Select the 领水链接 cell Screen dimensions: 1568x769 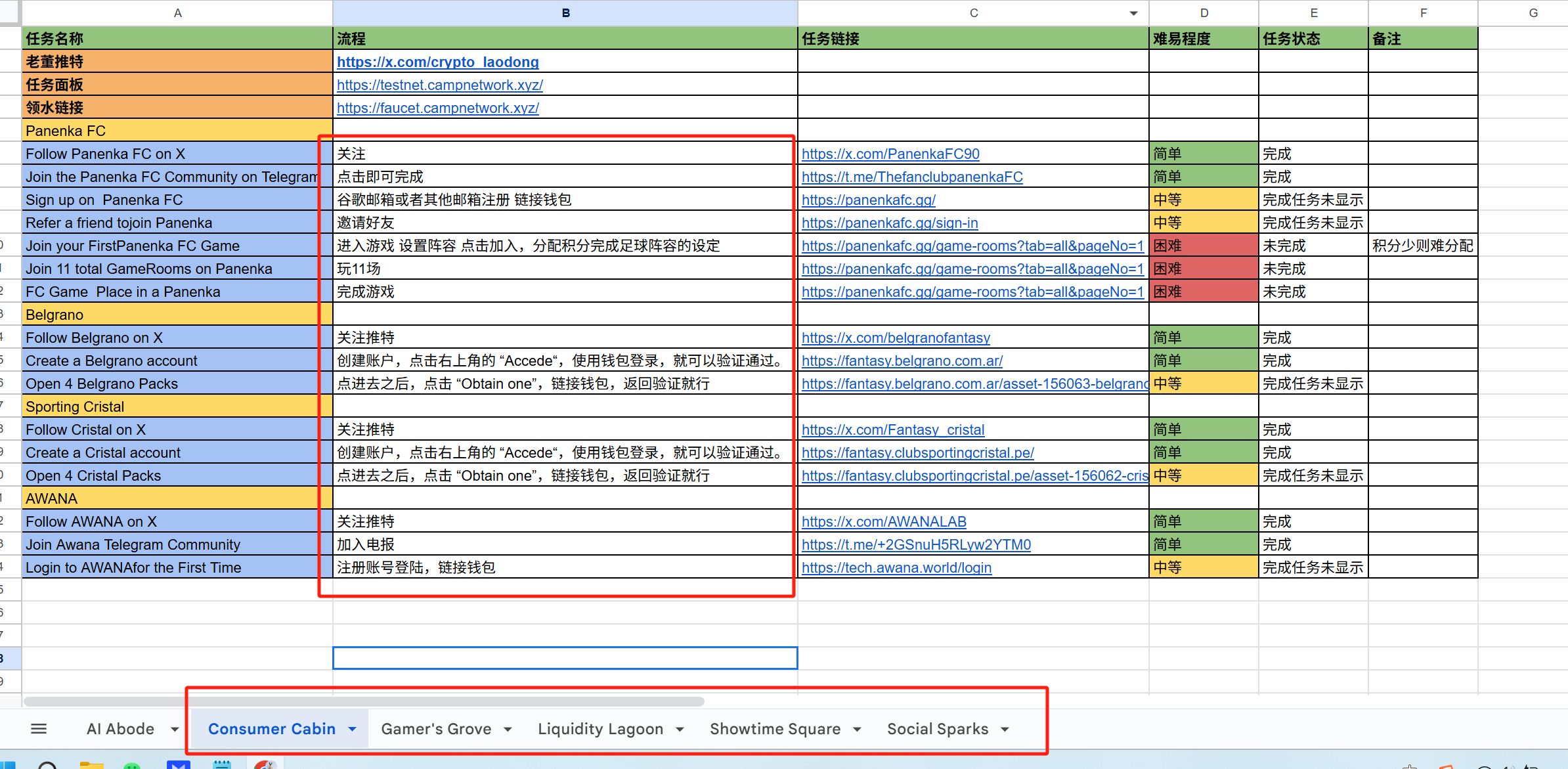click(x=177, y=108)
